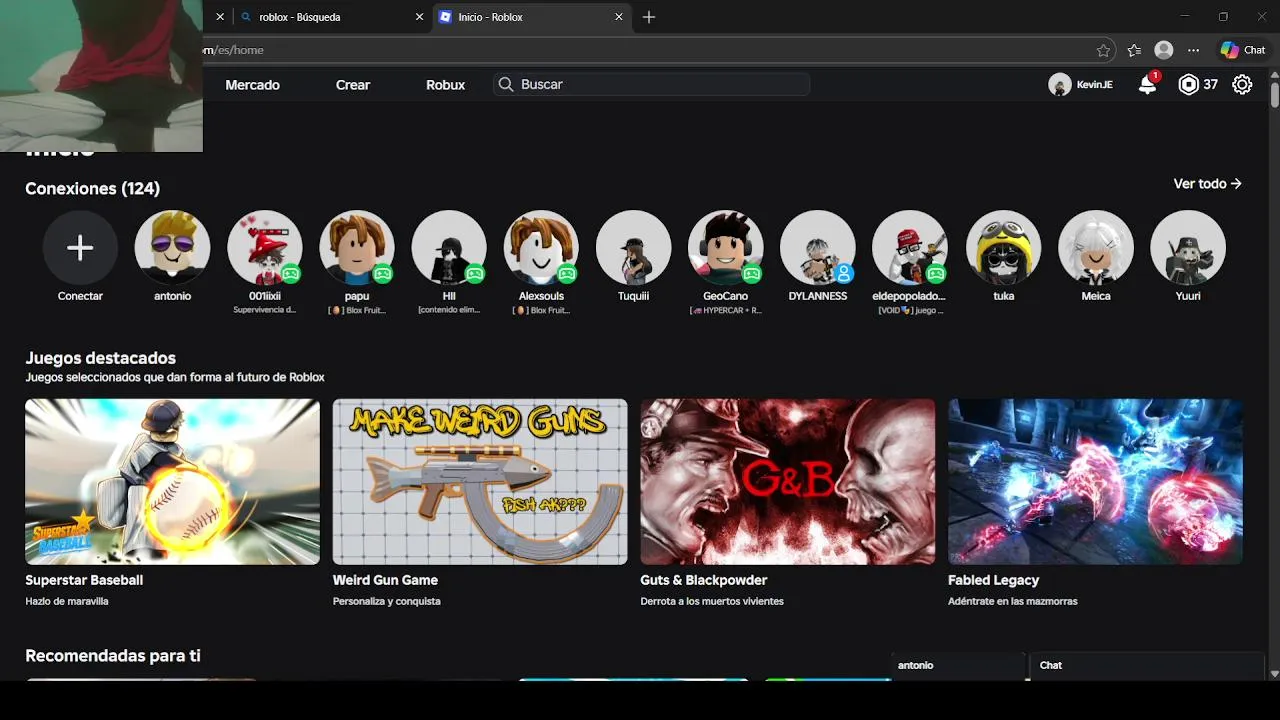
Task: Open Meica's avatar in connections
Action: [x=1096, y=248]
